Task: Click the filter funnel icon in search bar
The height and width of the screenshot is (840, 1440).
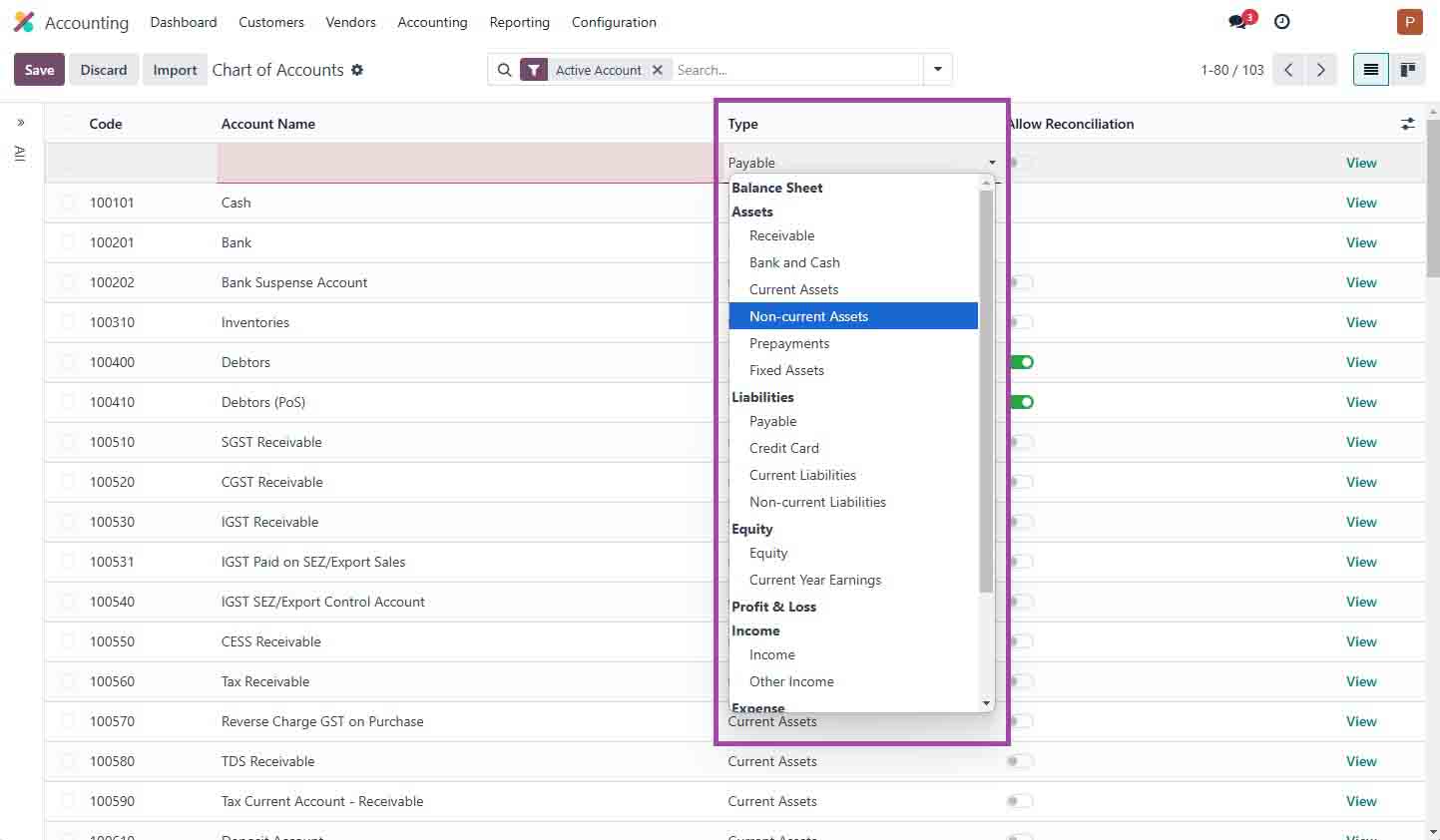Action: click(534, 70)
